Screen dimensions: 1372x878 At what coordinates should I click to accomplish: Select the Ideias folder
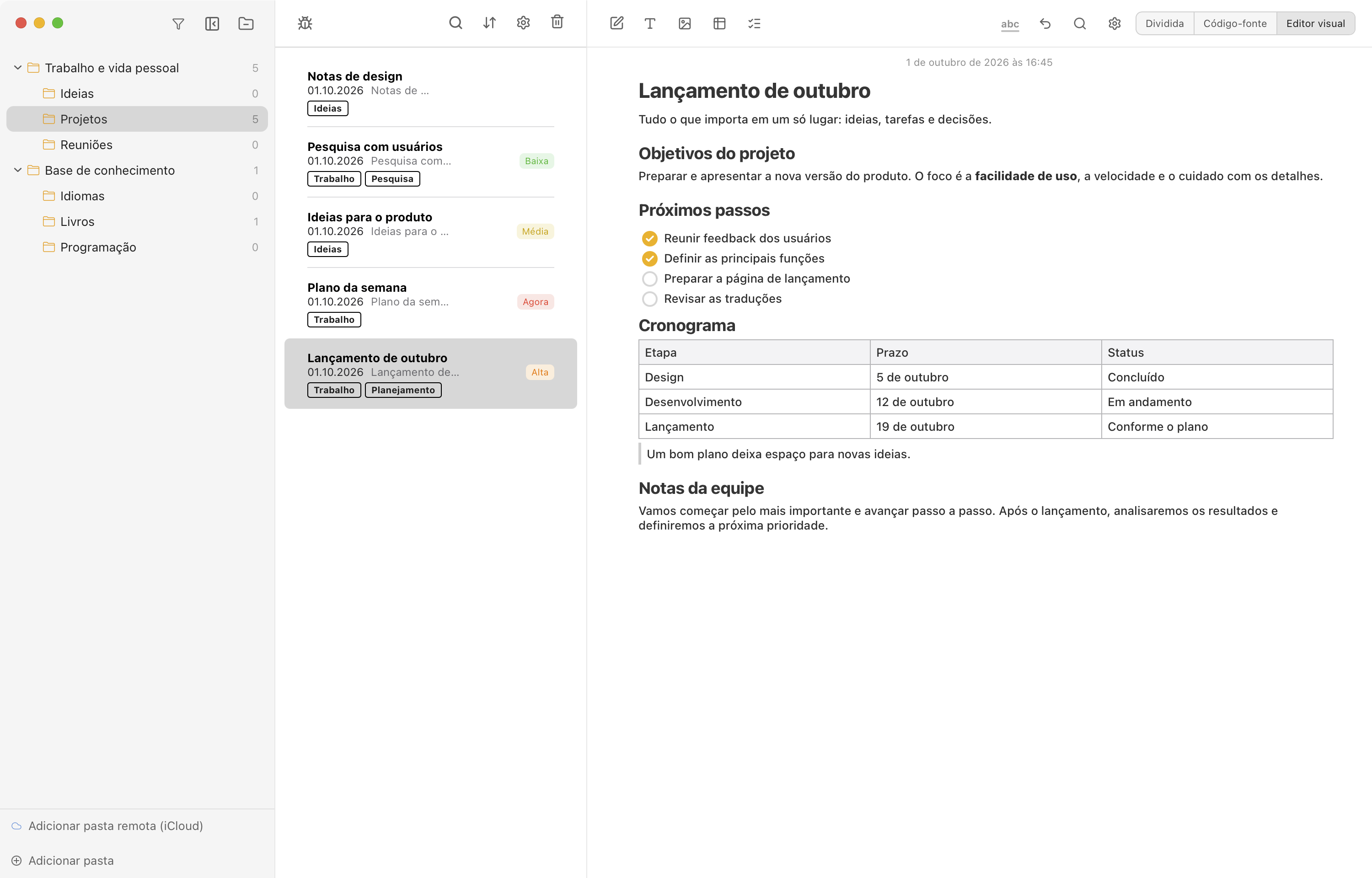[x=137, y=93]
